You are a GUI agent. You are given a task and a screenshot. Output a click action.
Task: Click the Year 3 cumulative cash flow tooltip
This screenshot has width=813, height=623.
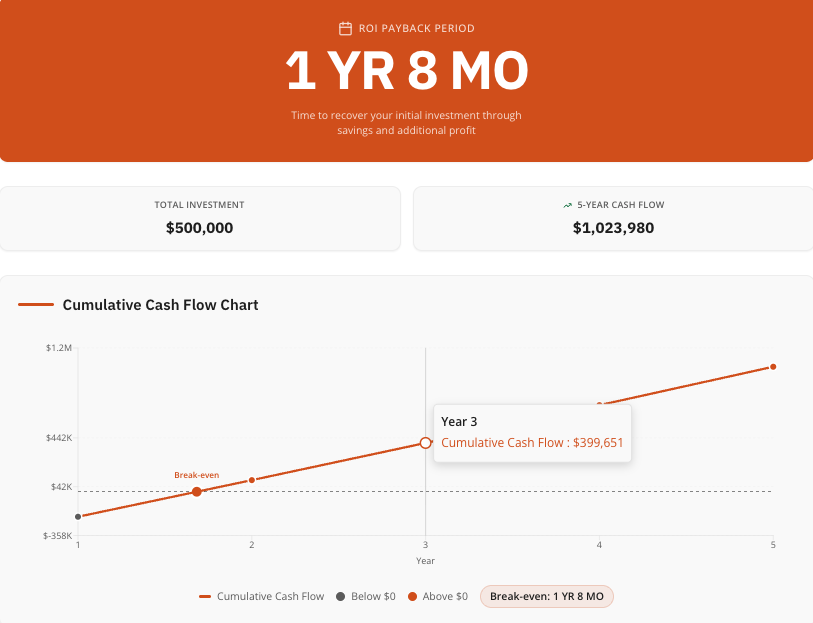click(x=532, y=433)
